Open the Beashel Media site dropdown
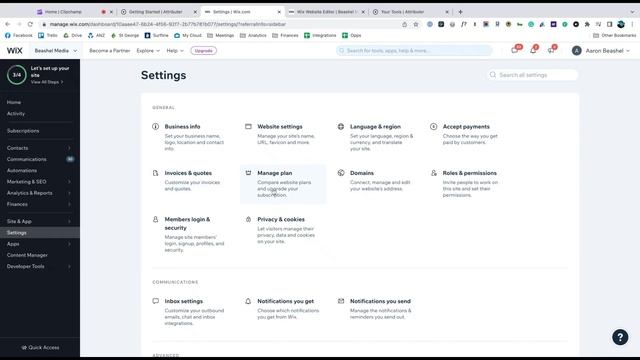The width and height of the screenshot is (640, 360). click(x=56, y=51)
